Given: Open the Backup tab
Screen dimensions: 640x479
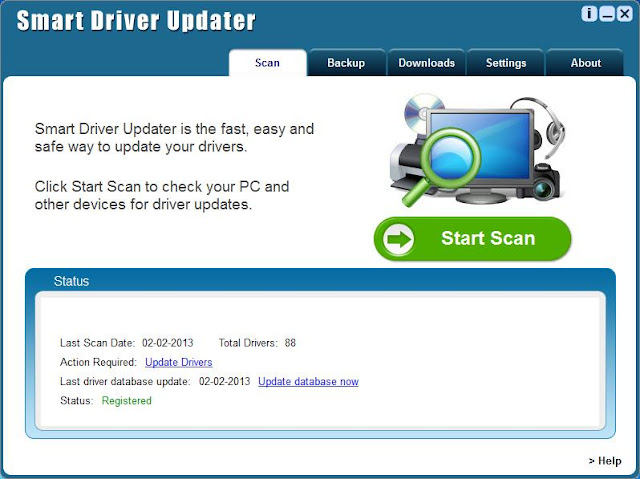Looking at the screenshot, I should point(346,63).
